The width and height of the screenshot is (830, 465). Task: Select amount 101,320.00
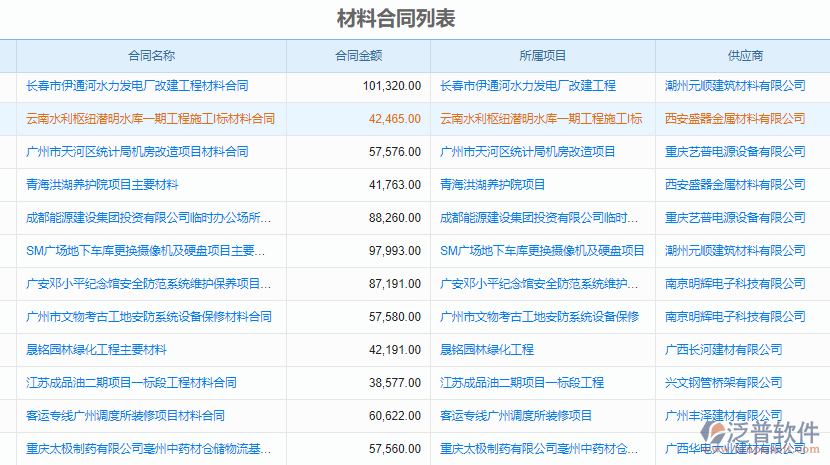pyautogui.click(x=392, y=86)
